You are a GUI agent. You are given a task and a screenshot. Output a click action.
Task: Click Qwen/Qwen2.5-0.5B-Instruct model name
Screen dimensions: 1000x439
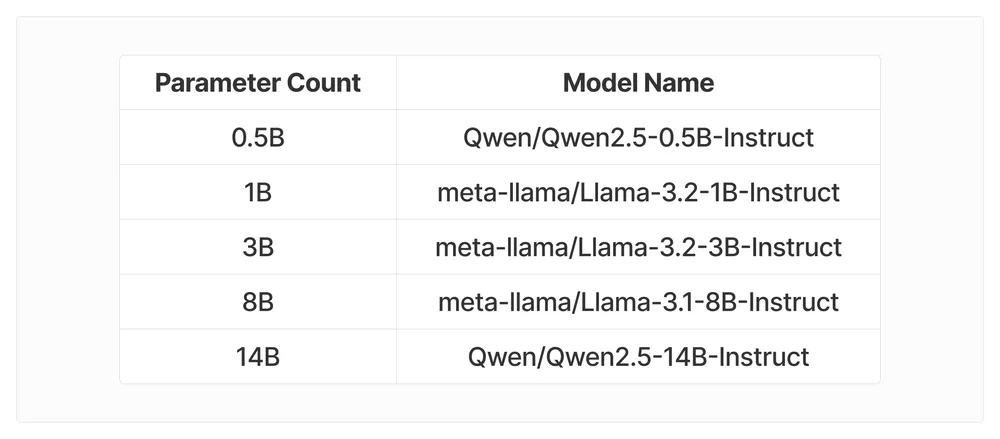[x=638, y=138]
